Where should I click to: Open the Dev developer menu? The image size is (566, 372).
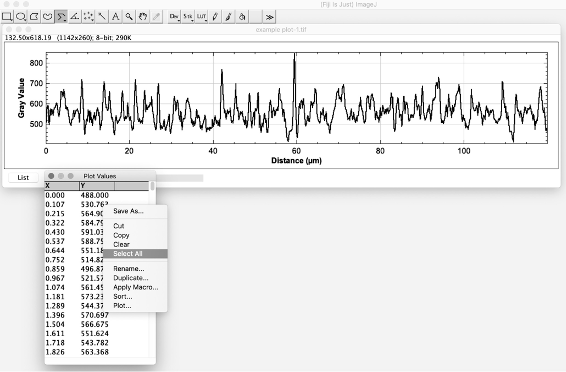(x=174, y=17)
